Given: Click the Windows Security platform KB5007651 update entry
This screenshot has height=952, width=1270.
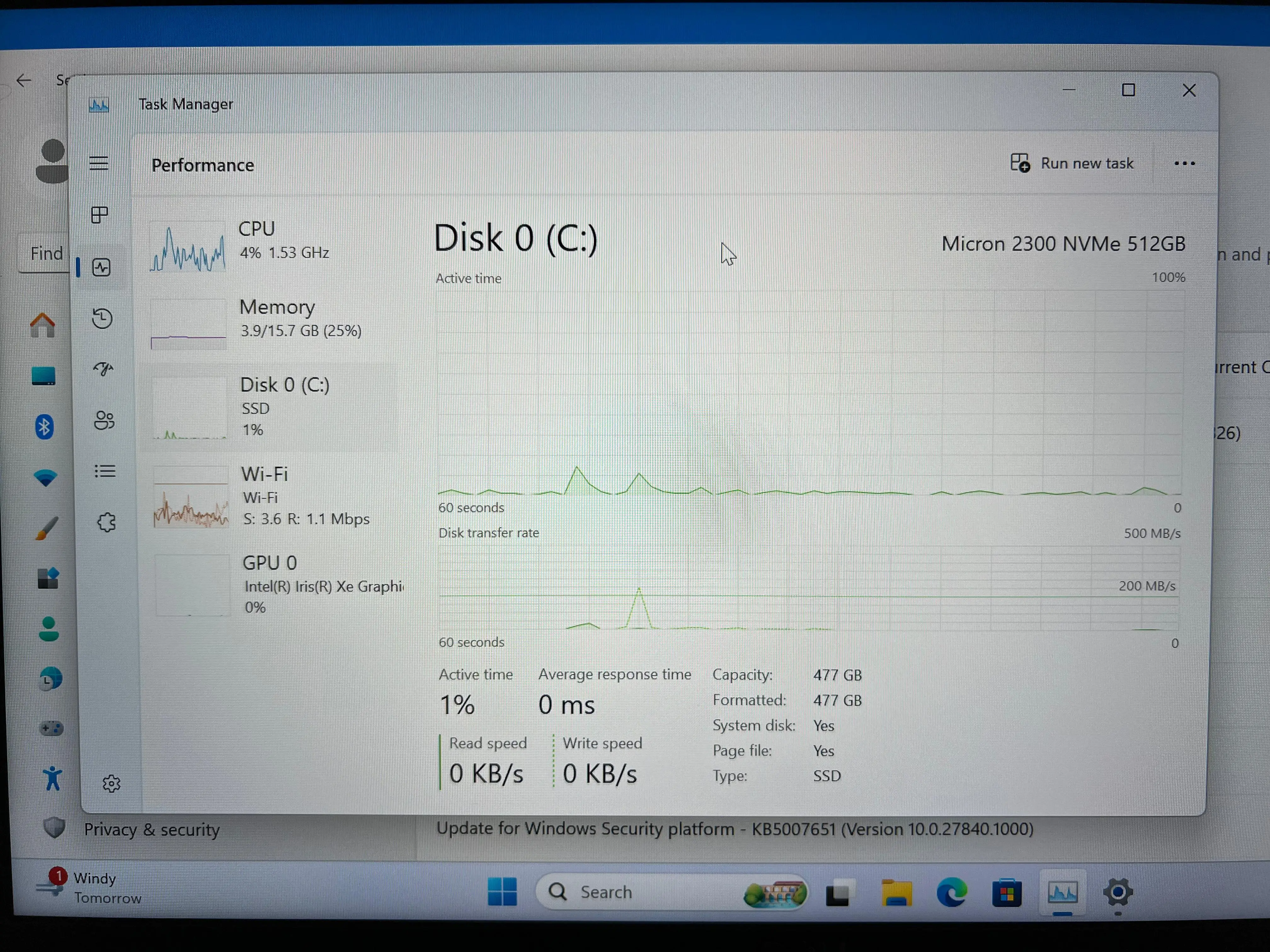Looking at the screenshot, I should (735, 829).
